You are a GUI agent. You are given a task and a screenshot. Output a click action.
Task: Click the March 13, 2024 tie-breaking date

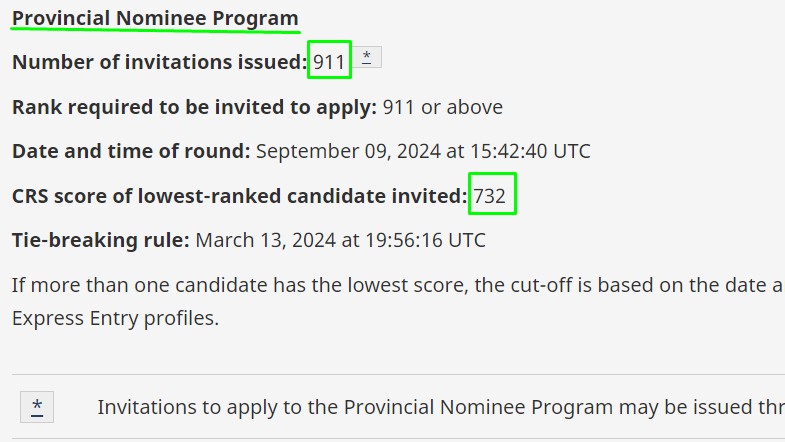point(265,240)
